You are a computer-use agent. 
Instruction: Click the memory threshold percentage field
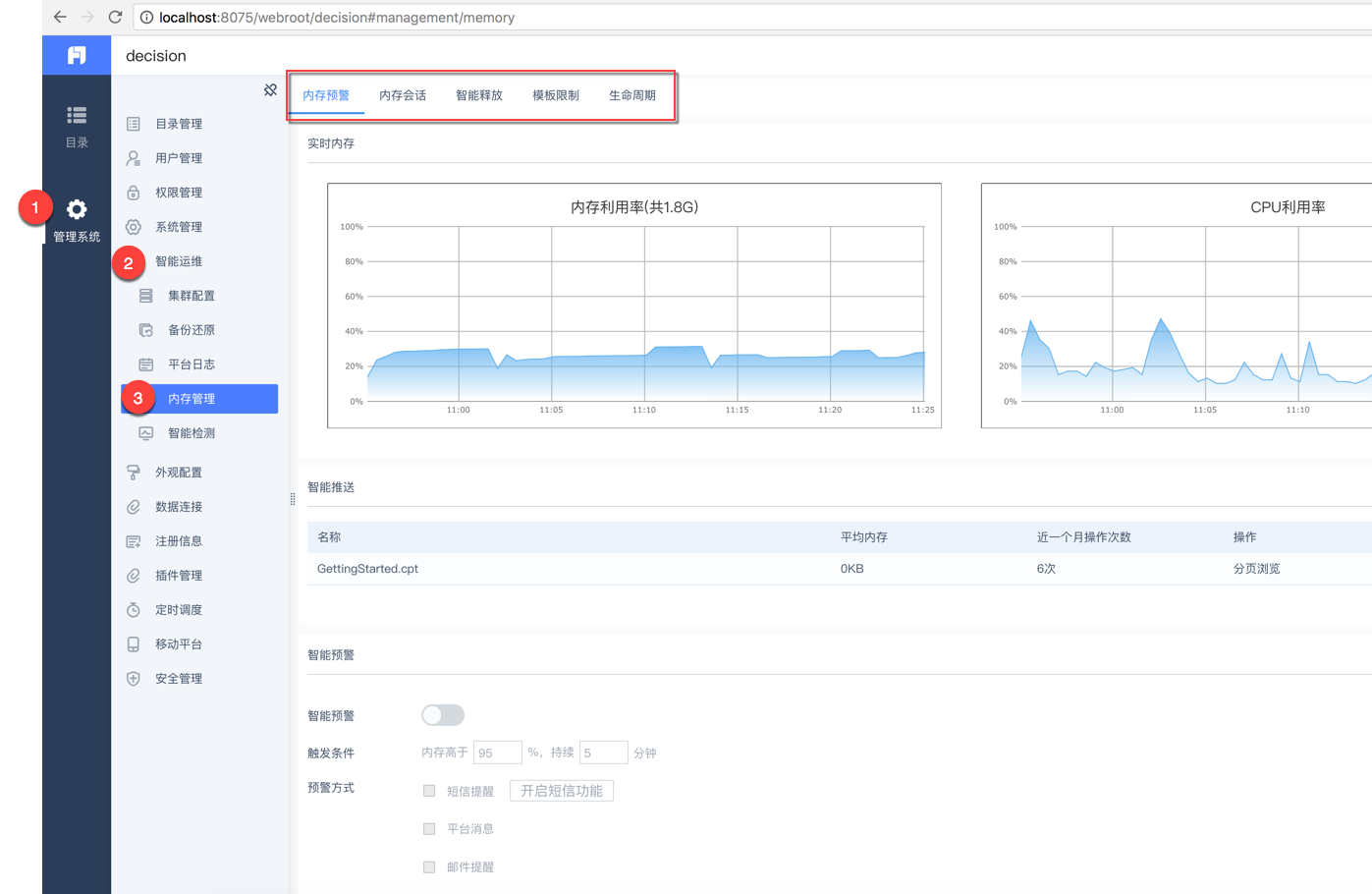coord(497,753)
